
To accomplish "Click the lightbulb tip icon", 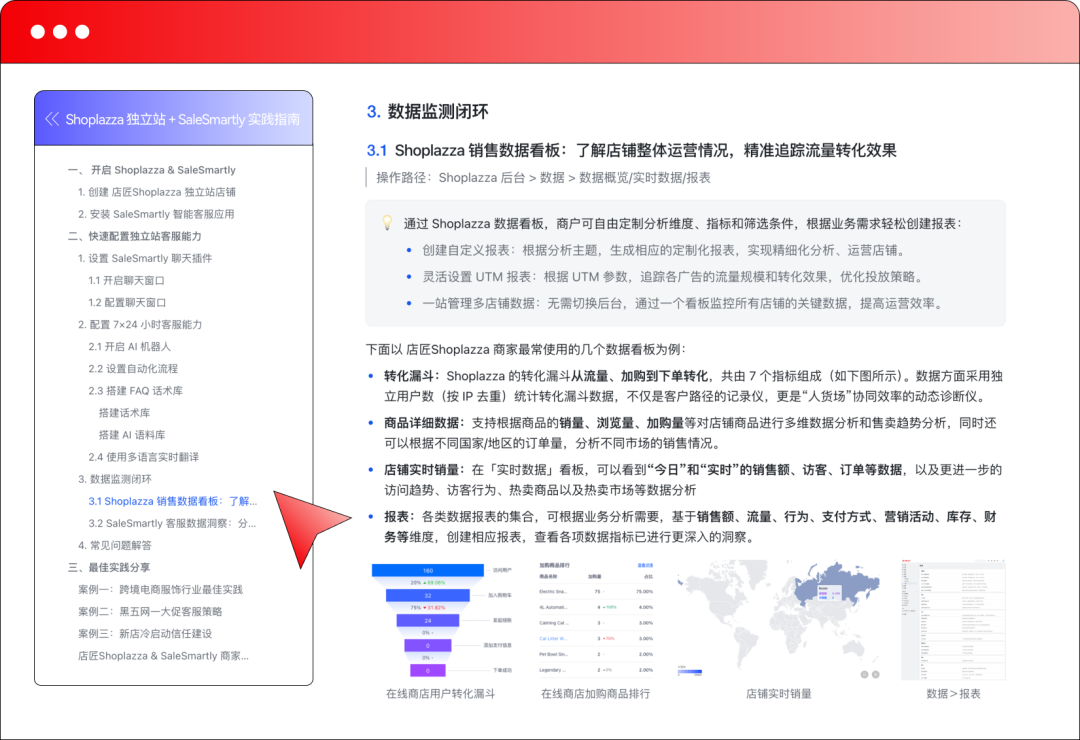I will (387, 223).
